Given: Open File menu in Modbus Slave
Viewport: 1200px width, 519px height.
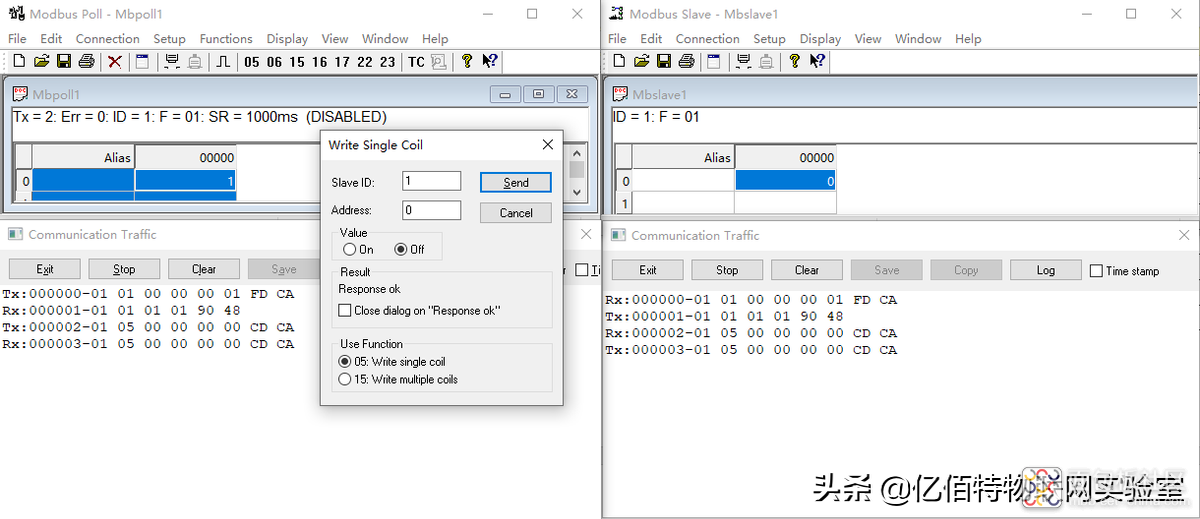Looking at the screenshot, I should click(x=617, y=39).
